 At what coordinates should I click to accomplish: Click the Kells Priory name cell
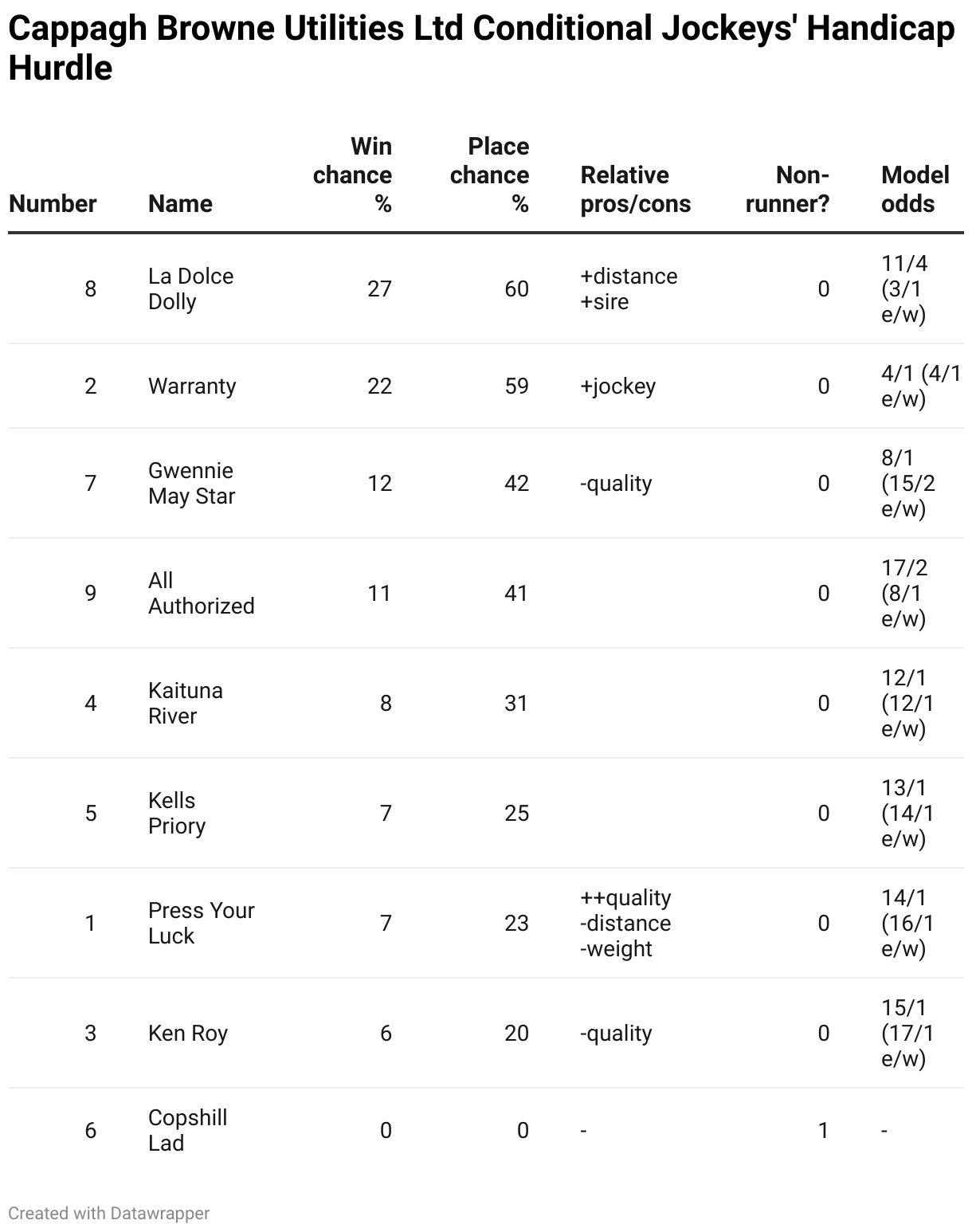click(177, 813)
